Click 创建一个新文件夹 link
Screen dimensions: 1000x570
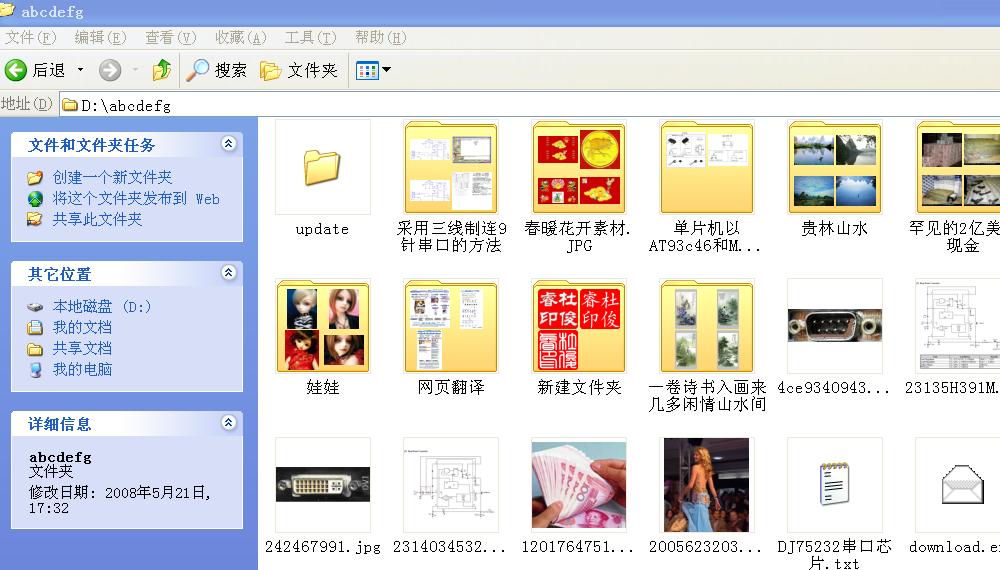112,177
